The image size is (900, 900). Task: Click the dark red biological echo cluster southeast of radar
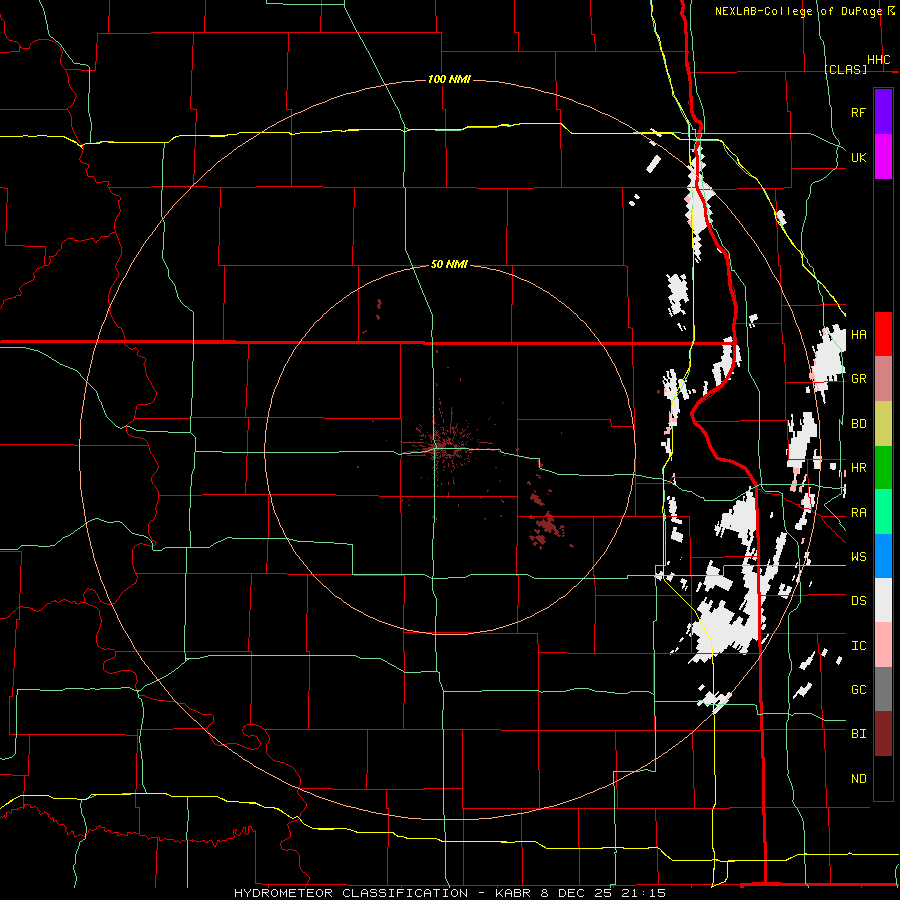point(548,525)
